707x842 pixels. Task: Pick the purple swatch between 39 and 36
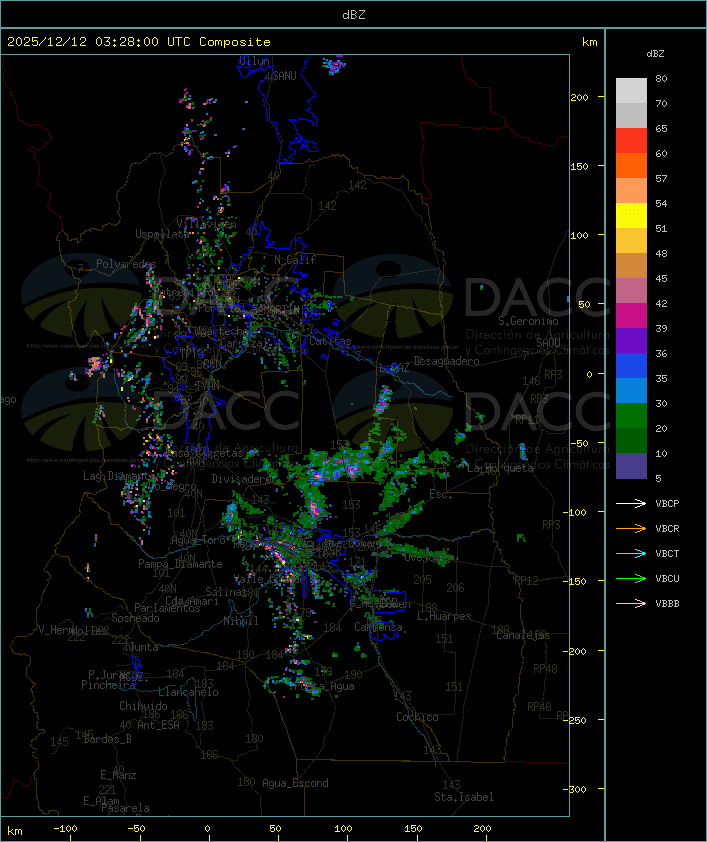[631, 340]
